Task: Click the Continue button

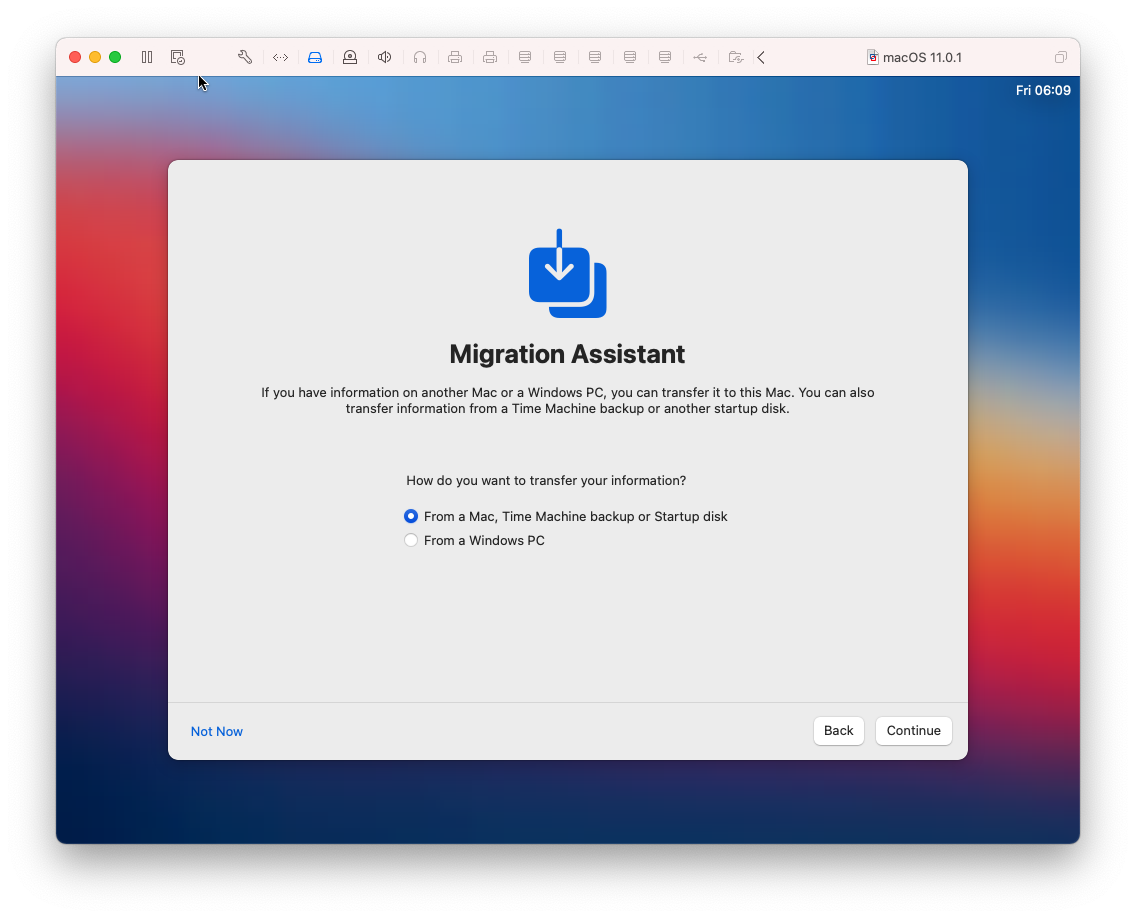Action: [x=913, y=731]
